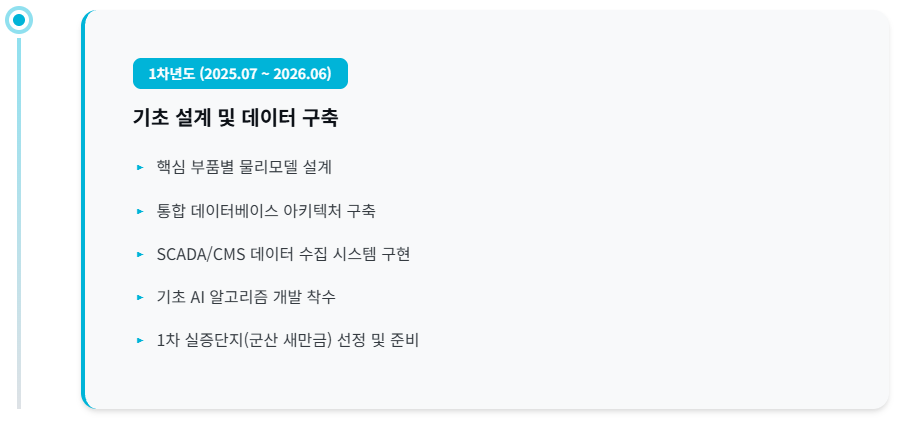Select the 1차년도 (2025.07 ~ 2026.06) badge
This screenshot has height=427, width=914.
[x=240, y=73]
